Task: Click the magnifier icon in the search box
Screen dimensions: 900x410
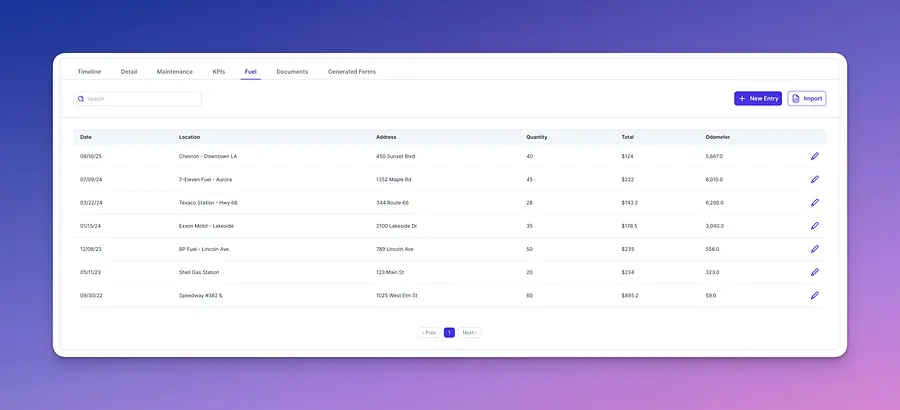Action: [81, 99]
